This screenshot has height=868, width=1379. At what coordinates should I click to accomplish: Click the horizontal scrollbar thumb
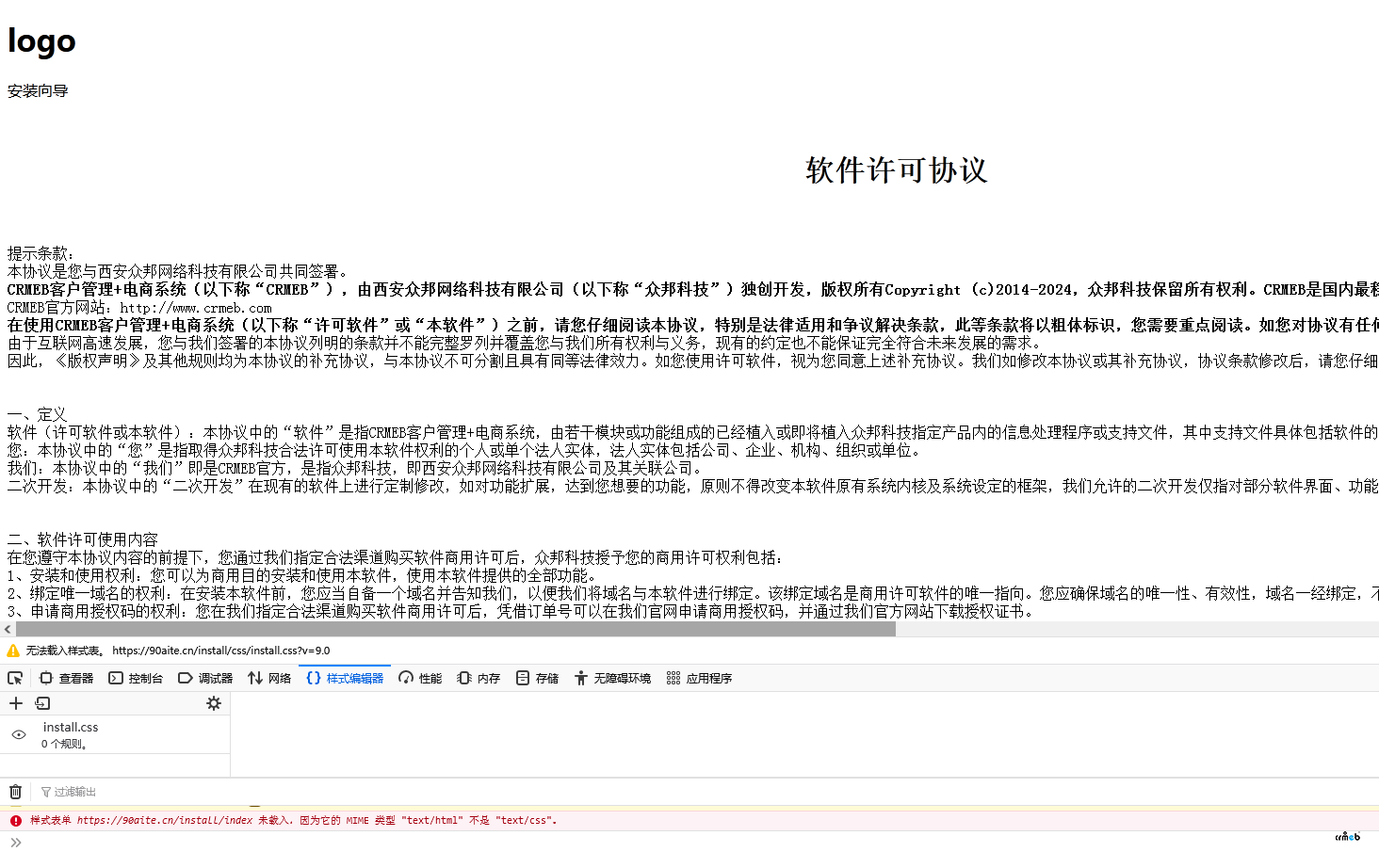tap(455, 629)
